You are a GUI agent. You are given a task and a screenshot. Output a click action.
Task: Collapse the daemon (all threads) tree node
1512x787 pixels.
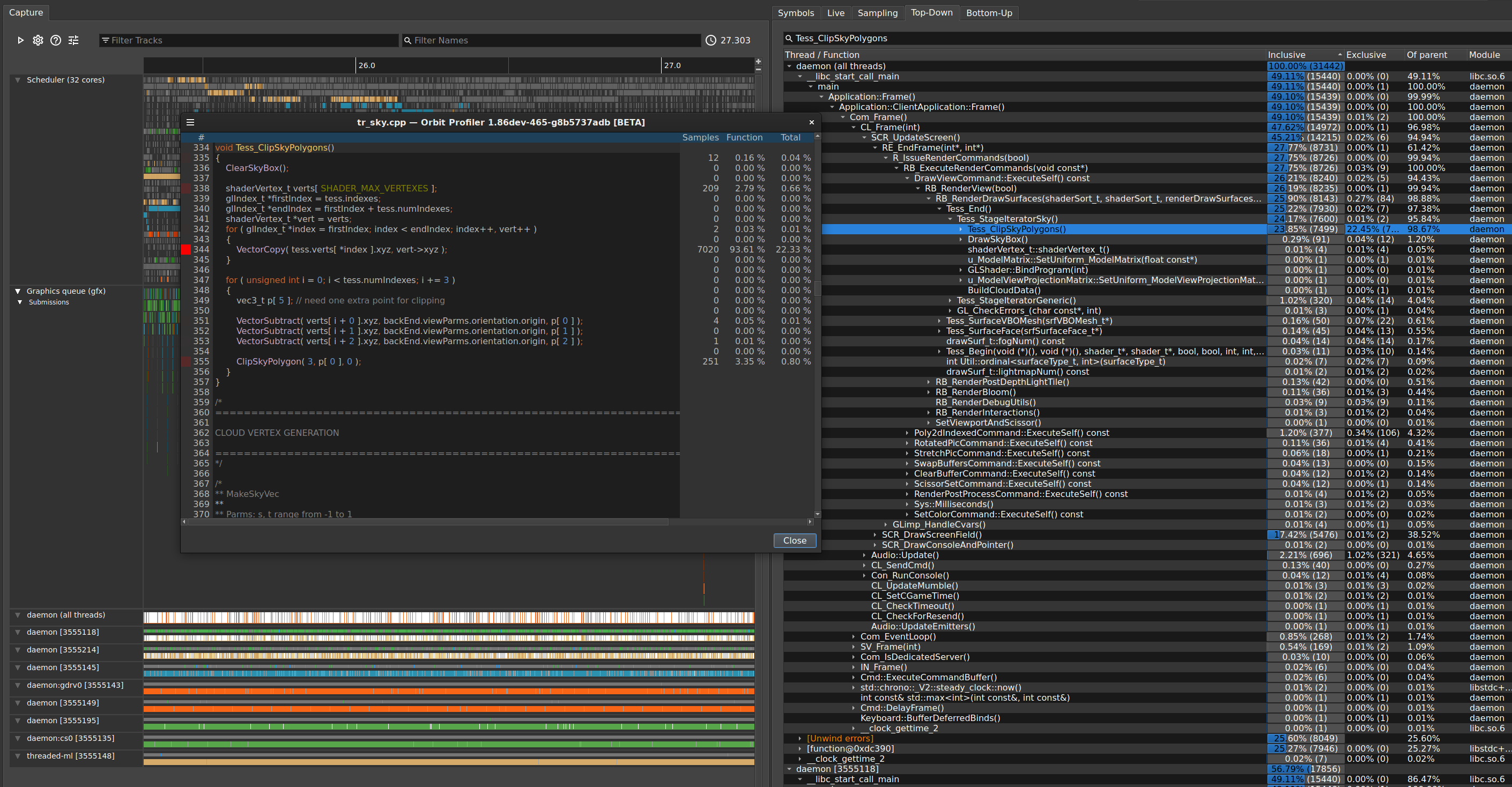point(789,66)
